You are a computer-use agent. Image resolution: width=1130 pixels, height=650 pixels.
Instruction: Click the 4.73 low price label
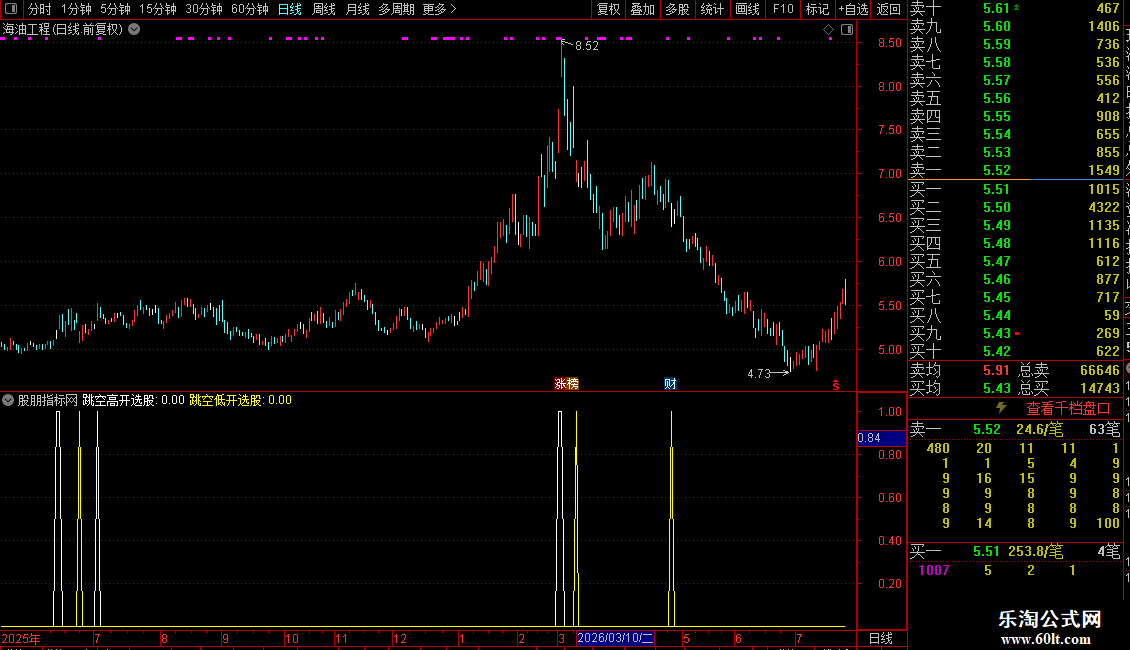(759, 373)
